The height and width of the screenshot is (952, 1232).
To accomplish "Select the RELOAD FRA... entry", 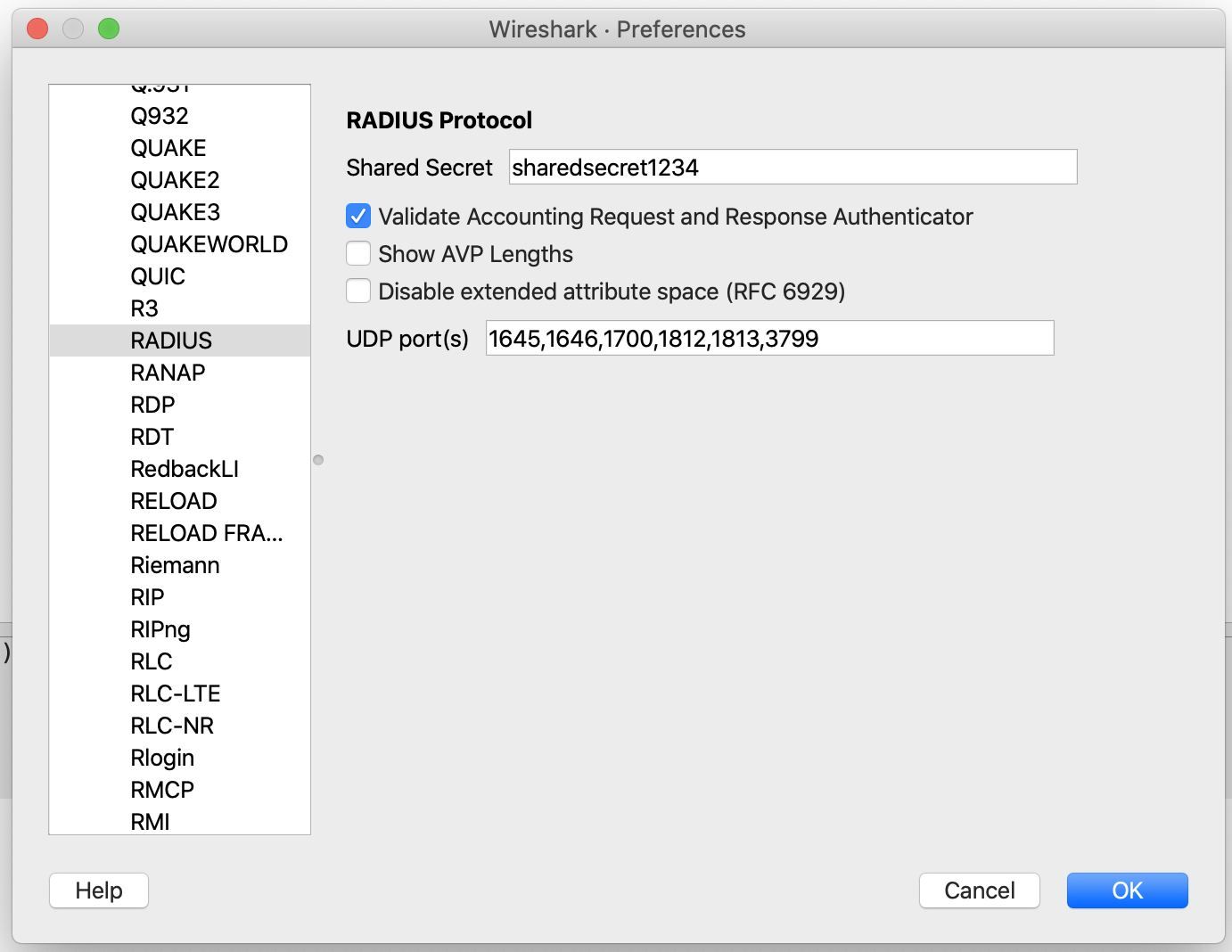I will tap(206, 533).
